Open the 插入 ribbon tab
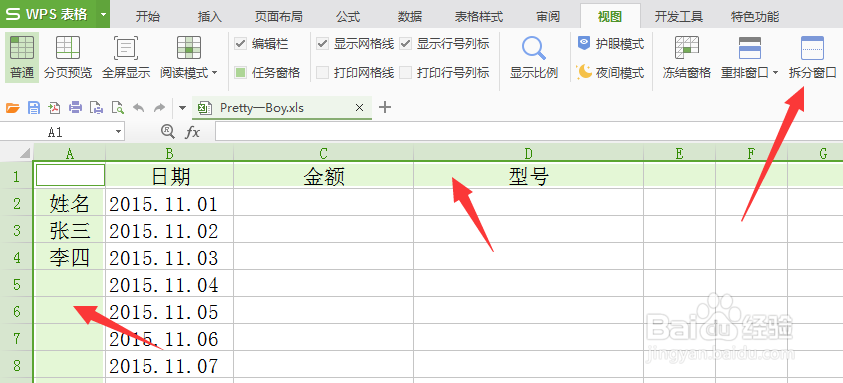The image size is (843, 383). tap(210, 17)
